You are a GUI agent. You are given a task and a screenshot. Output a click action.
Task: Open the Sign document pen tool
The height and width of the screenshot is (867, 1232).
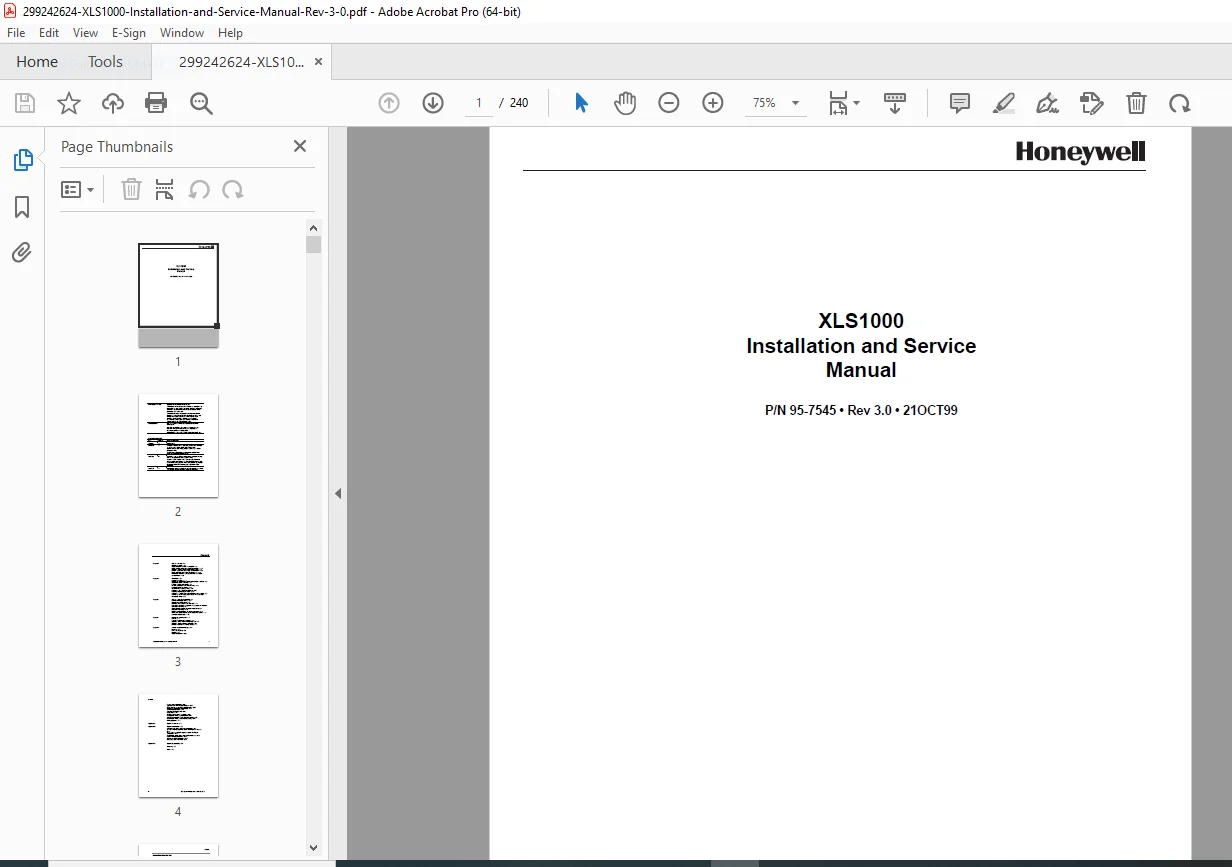coord(1047,103)
